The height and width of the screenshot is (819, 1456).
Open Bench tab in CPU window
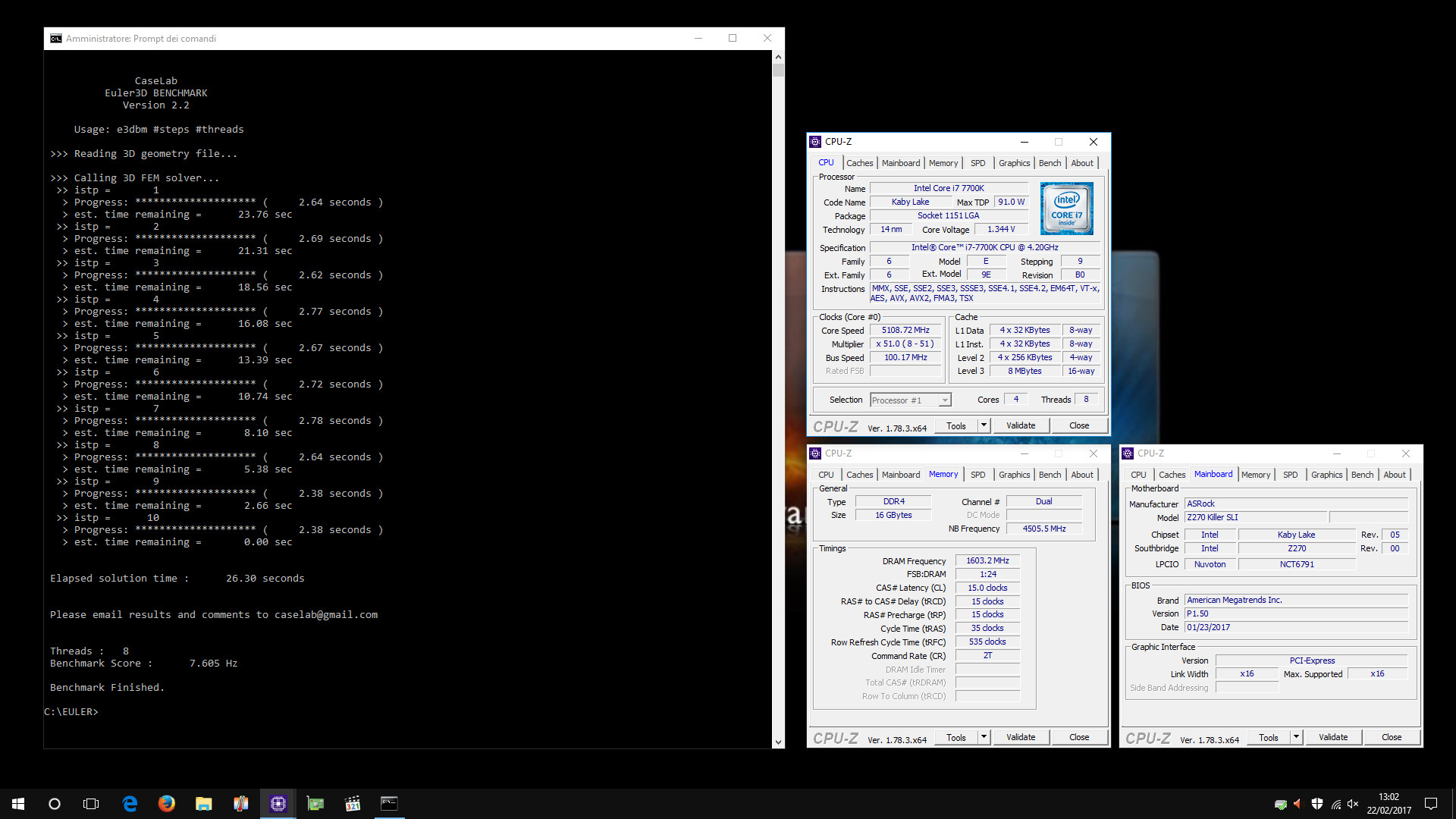click(1050, 163)
